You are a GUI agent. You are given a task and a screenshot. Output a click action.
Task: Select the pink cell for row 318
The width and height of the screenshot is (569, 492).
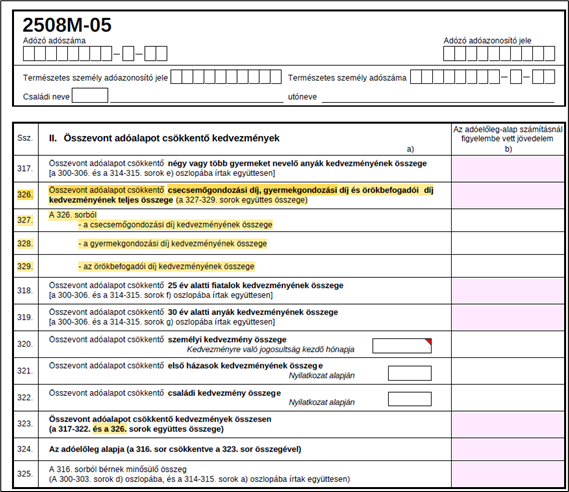pyautogui.click(x=508, y=291)
